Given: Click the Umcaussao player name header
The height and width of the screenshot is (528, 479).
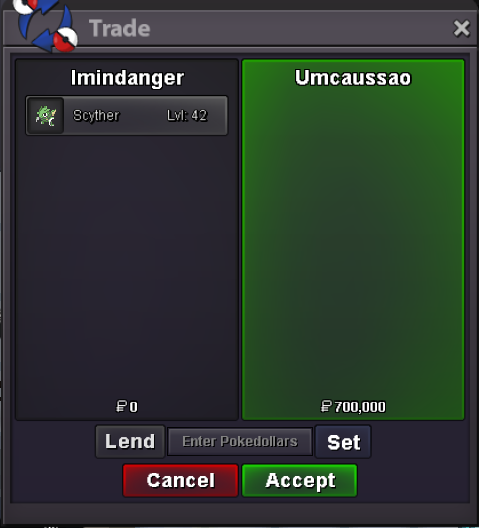Looking at the screenshot, I should [353, 77].
